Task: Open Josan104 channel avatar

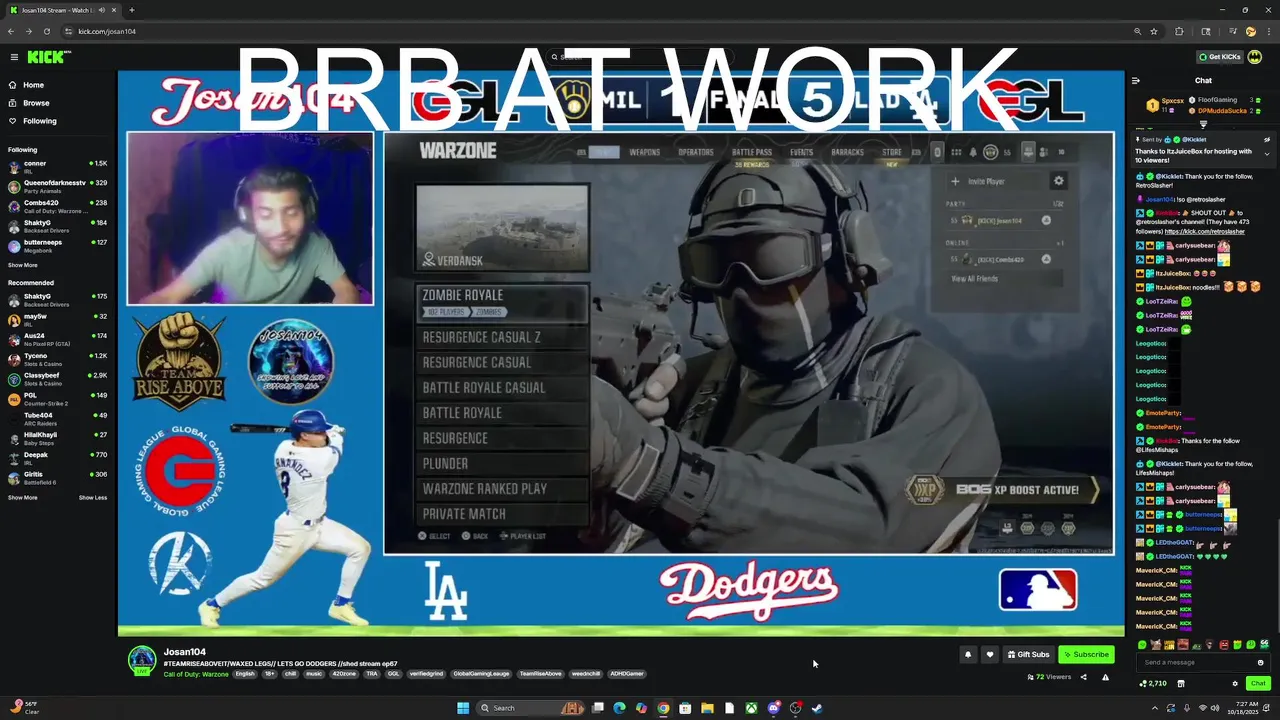Action: click(142, 660)
